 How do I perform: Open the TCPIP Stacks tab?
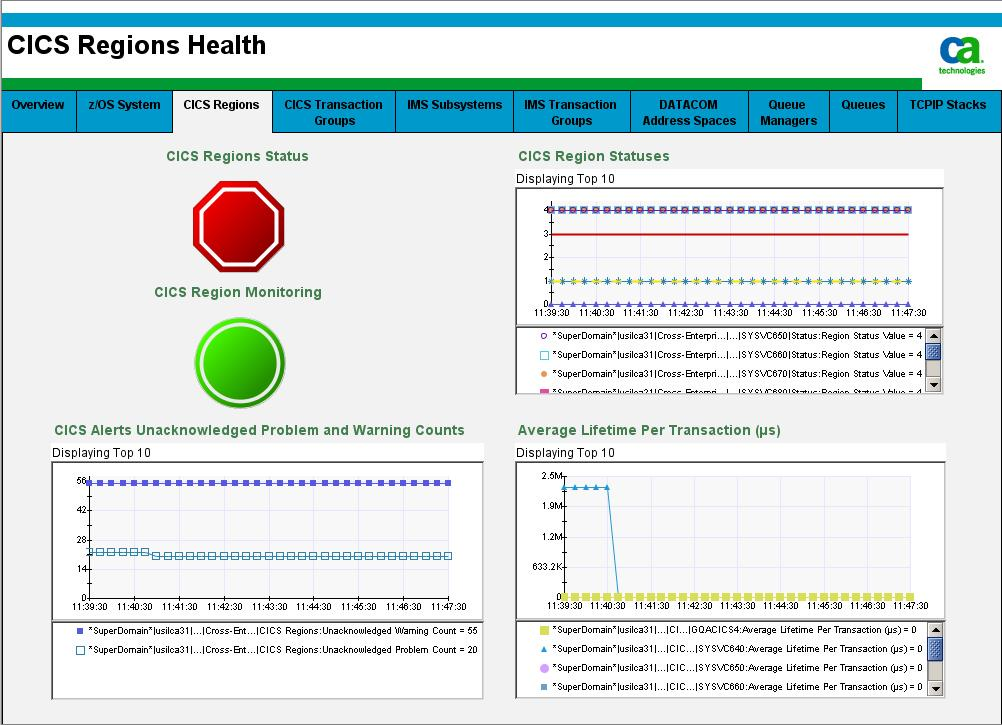[948, 112]
